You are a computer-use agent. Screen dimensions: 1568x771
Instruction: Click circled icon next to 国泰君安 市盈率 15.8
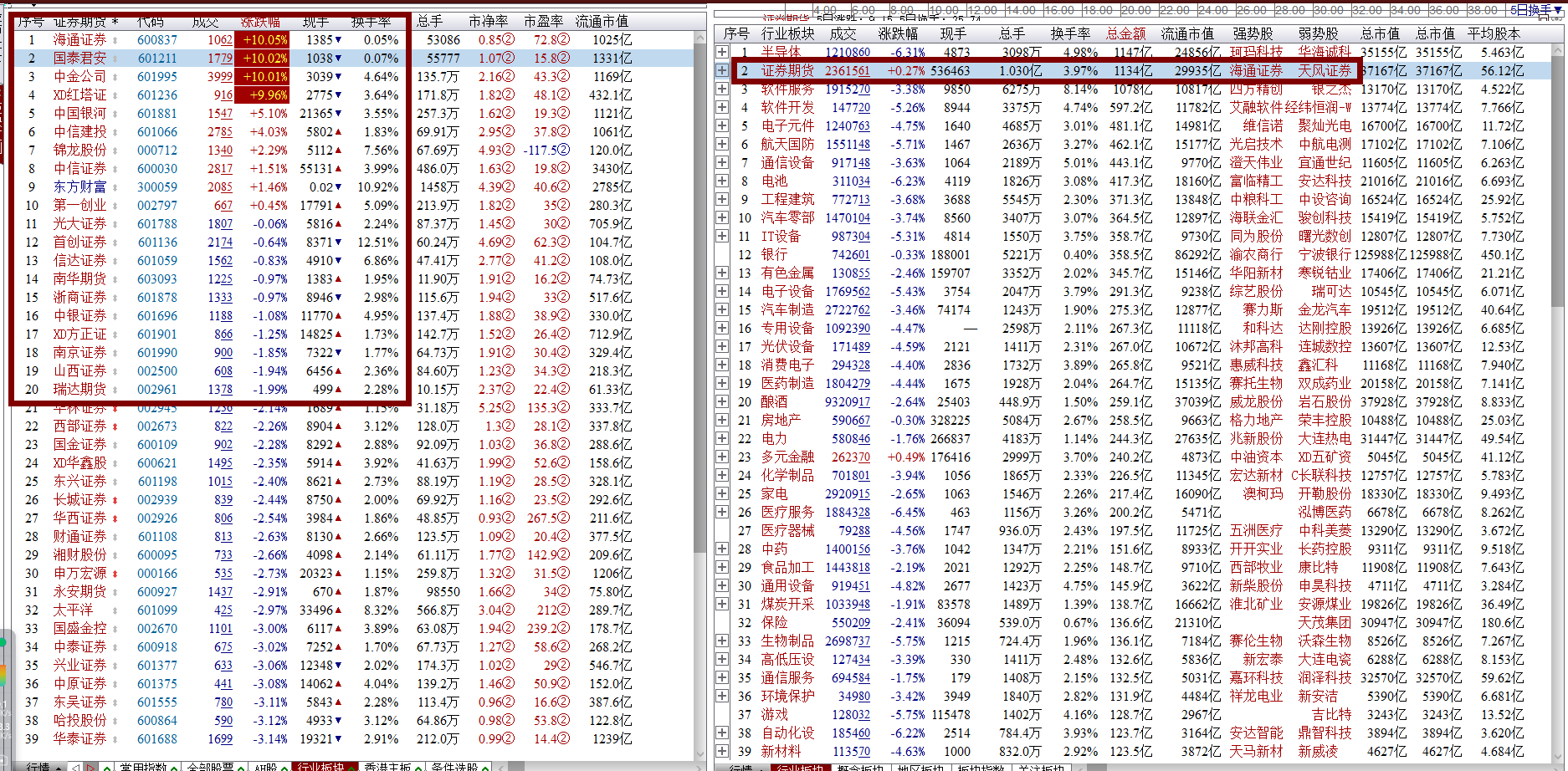coord(564,58)
